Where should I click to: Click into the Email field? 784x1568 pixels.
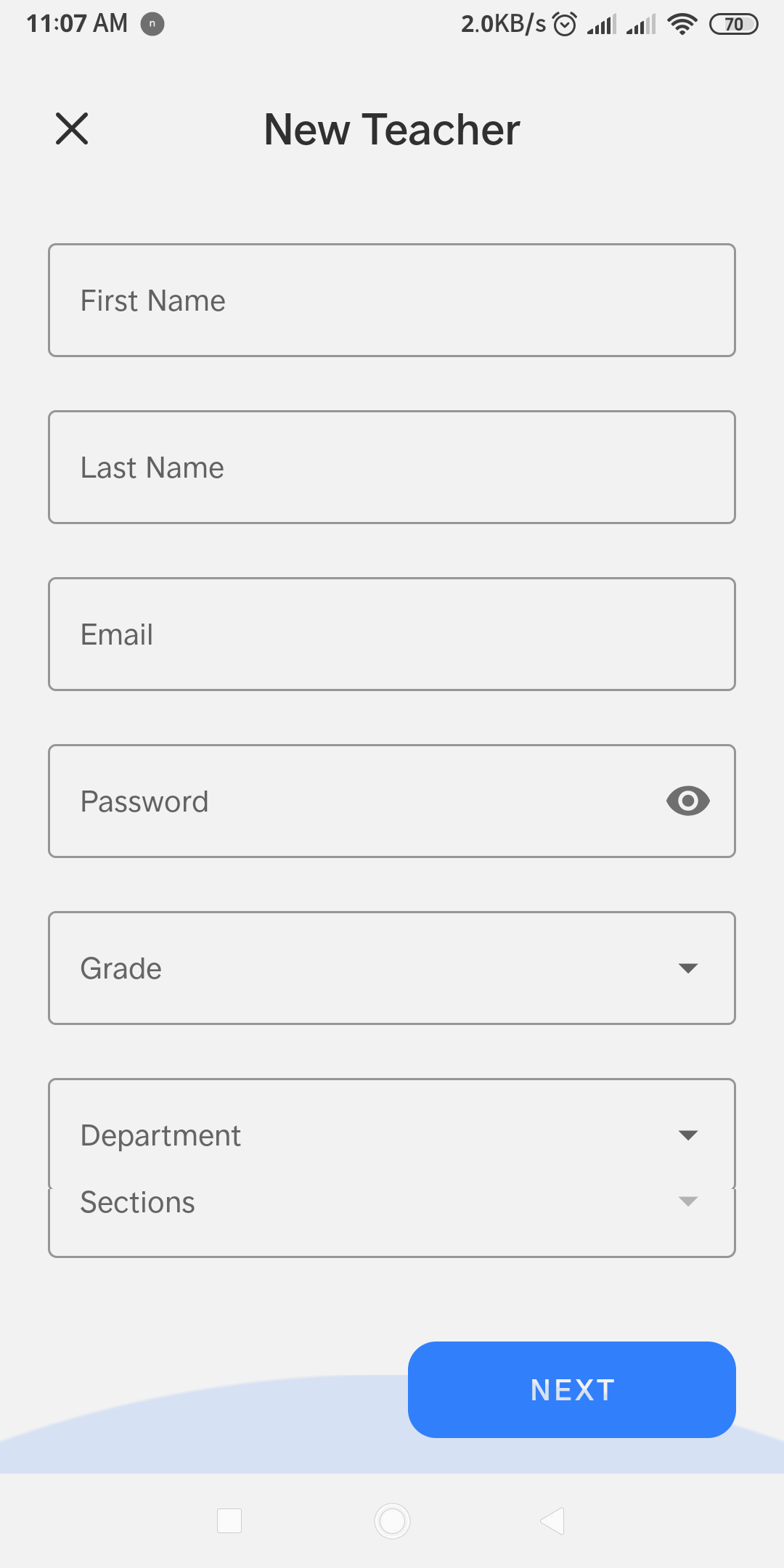click(x=392, y=634)
